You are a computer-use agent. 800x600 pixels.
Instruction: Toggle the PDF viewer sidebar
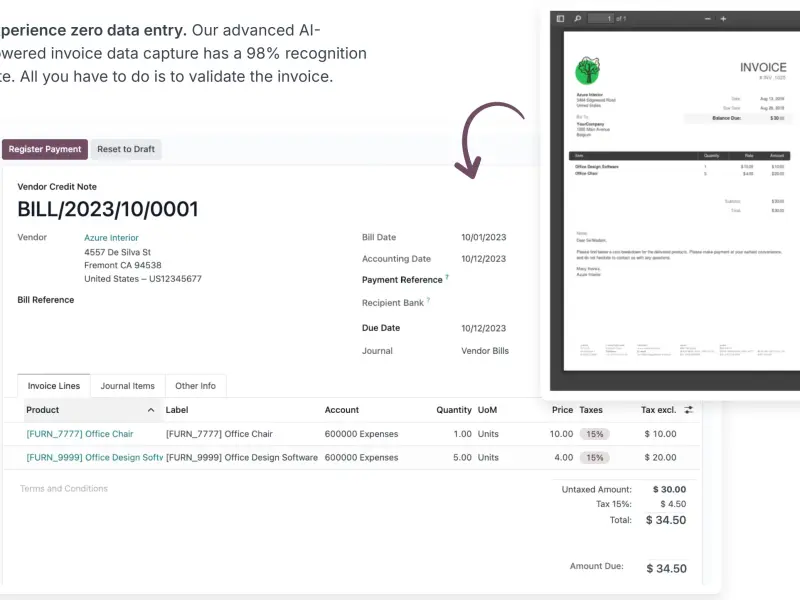(560, 18)
